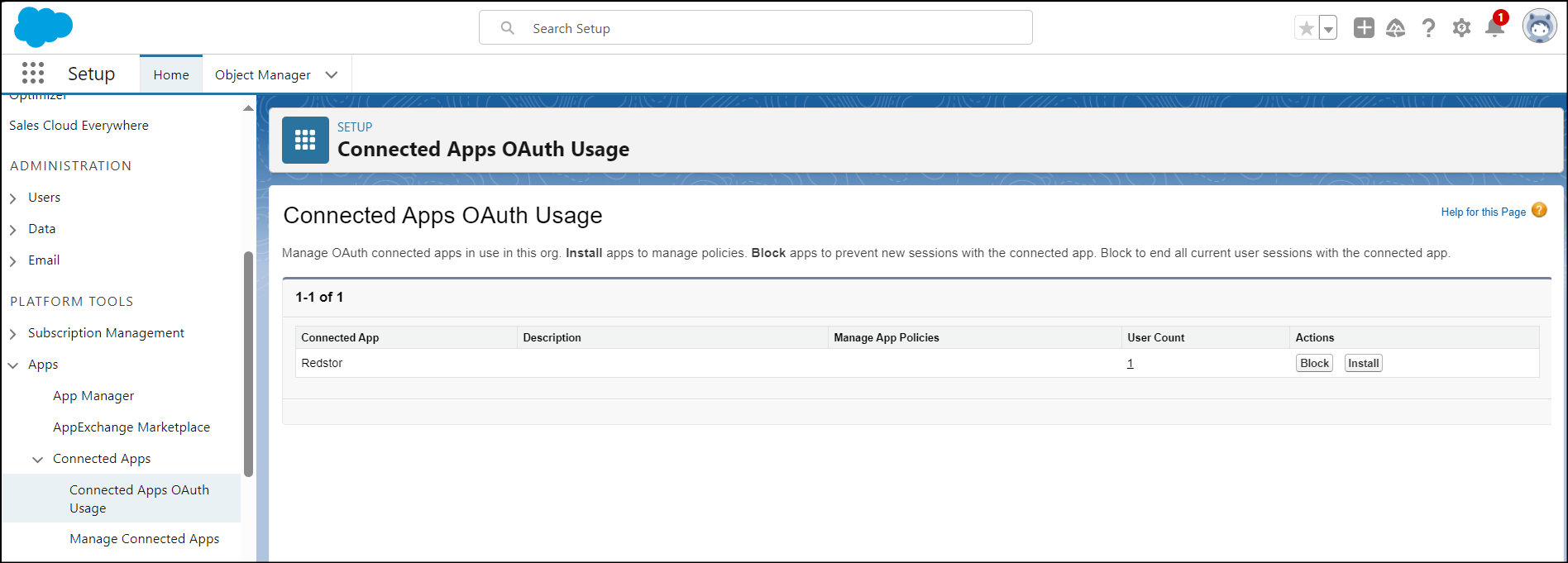Open Manage Connected Apps in sidebar
This screenshot has width=1568, height=563.
[x=145, y=539]
